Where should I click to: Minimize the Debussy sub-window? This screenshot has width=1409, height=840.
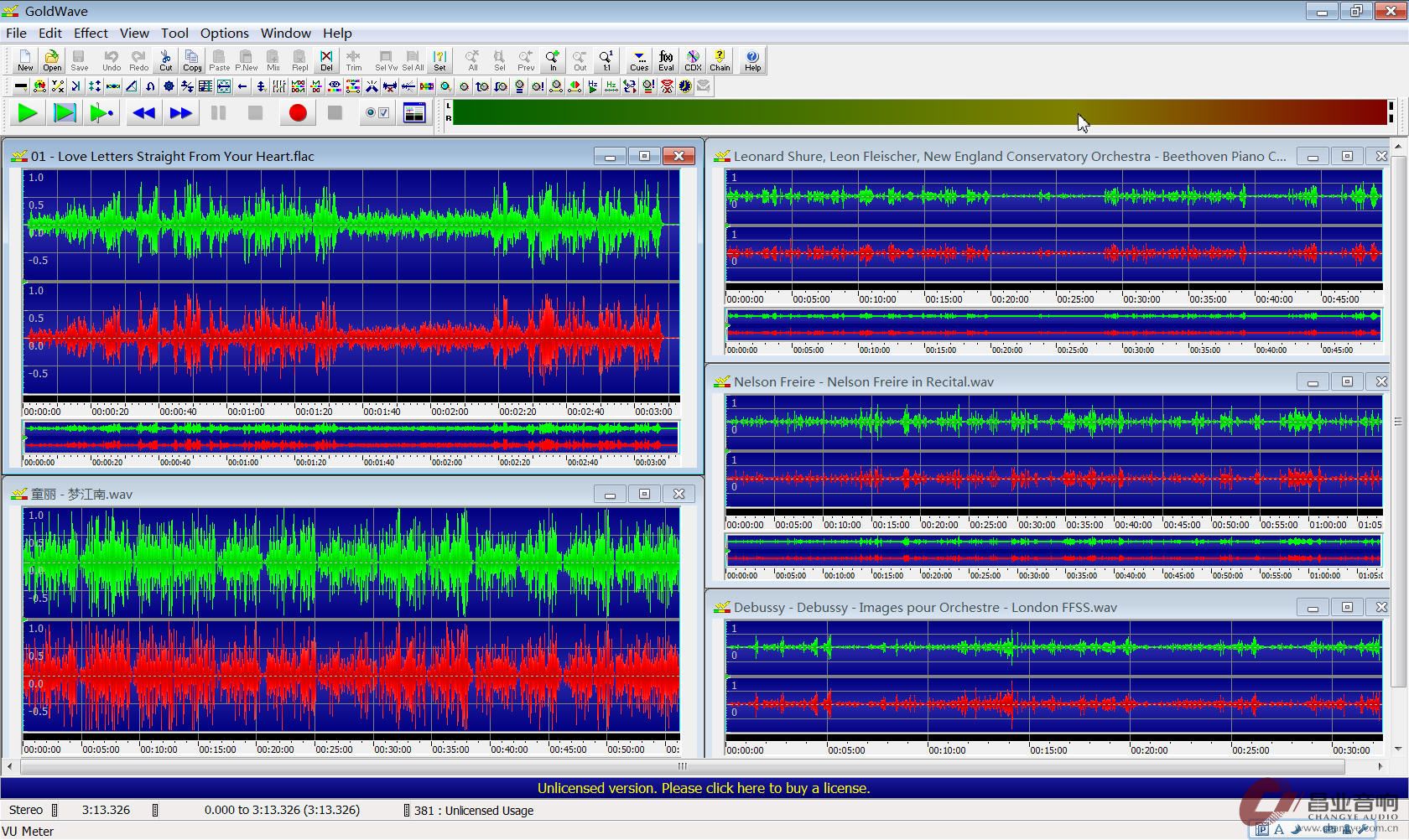[1313, 607]
